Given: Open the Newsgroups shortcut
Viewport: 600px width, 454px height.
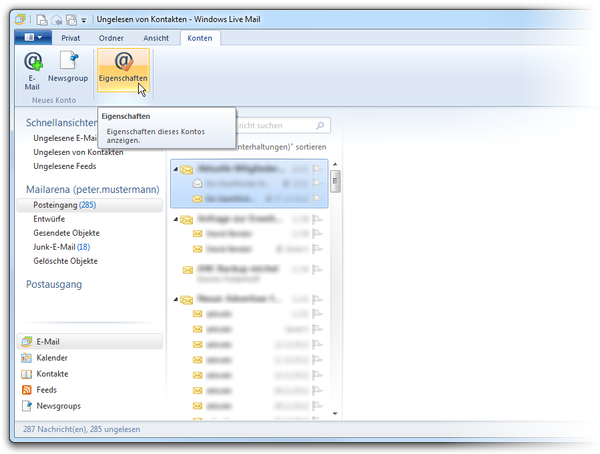Looking at the screenshot, I should pos(51,406).
